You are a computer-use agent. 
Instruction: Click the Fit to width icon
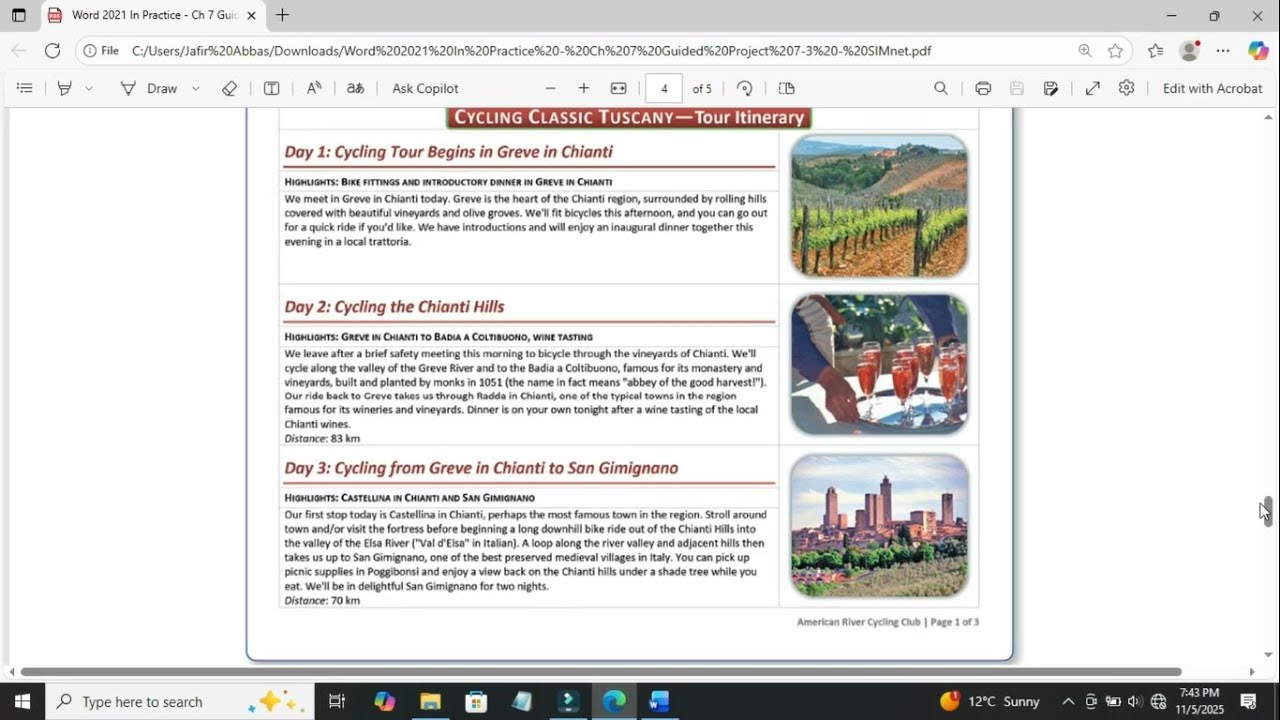pyautogui.click(x=619, y=88)
